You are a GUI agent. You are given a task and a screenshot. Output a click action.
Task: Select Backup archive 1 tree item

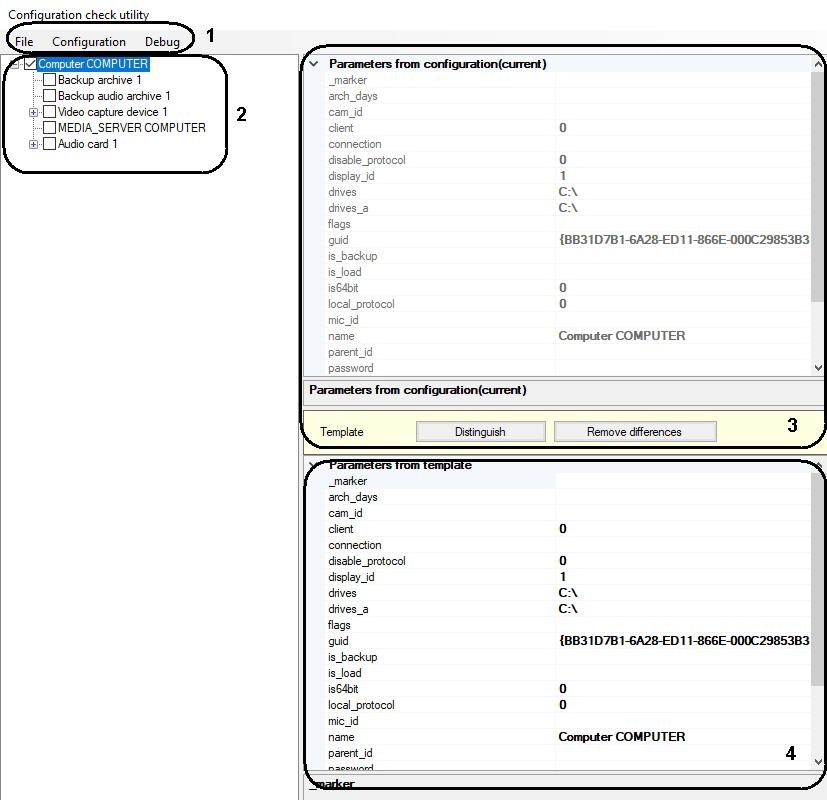[100, 80]
